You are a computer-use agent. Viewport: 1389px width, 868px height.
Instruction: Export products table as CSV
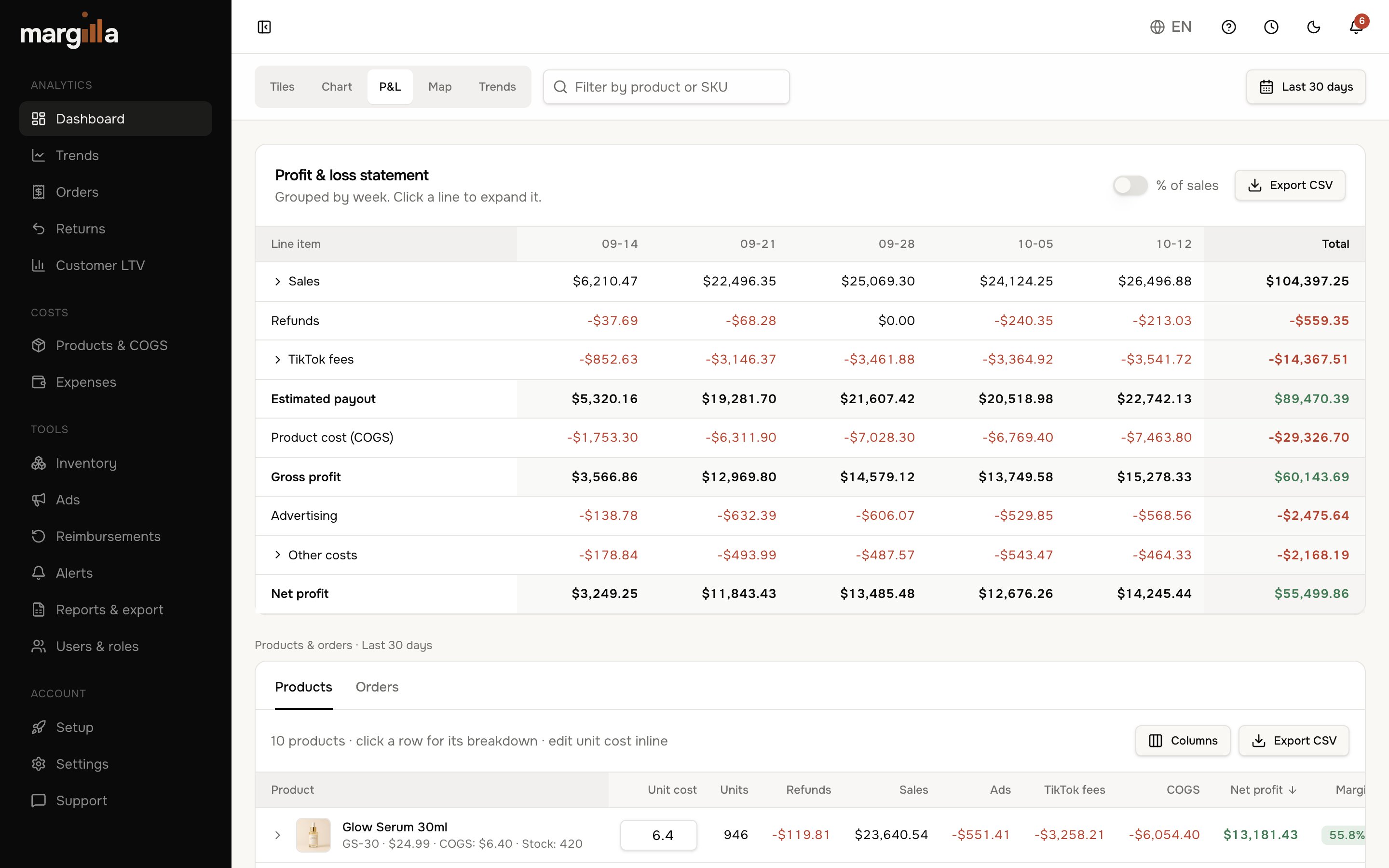(1293, 741)
